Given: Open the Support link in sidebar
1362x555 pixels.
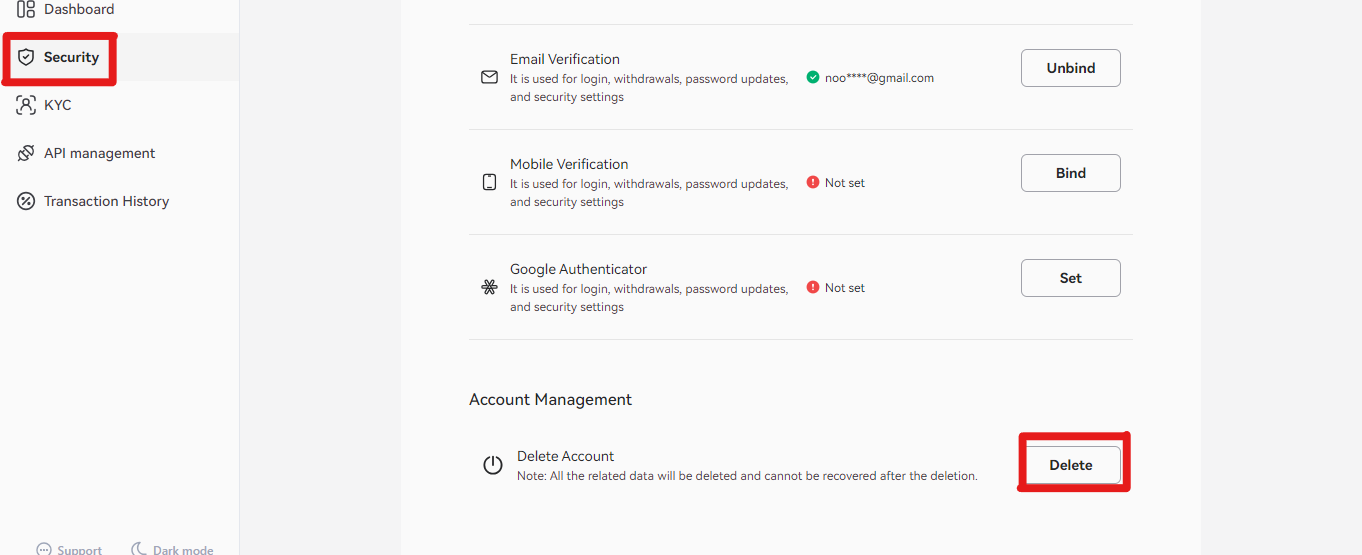Looking at the screenshot, I should 69,550.
